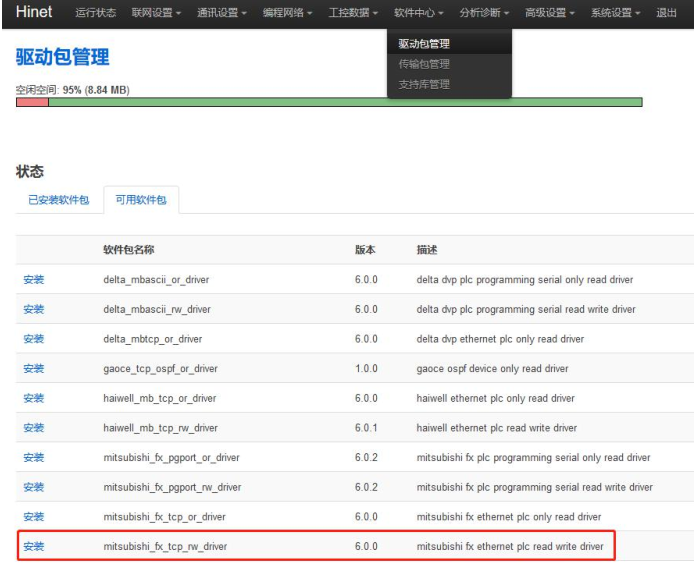Screen dimensions: 696x566
Task: Install the delta_mbascii_or_driver package
Action: point(34,280)
